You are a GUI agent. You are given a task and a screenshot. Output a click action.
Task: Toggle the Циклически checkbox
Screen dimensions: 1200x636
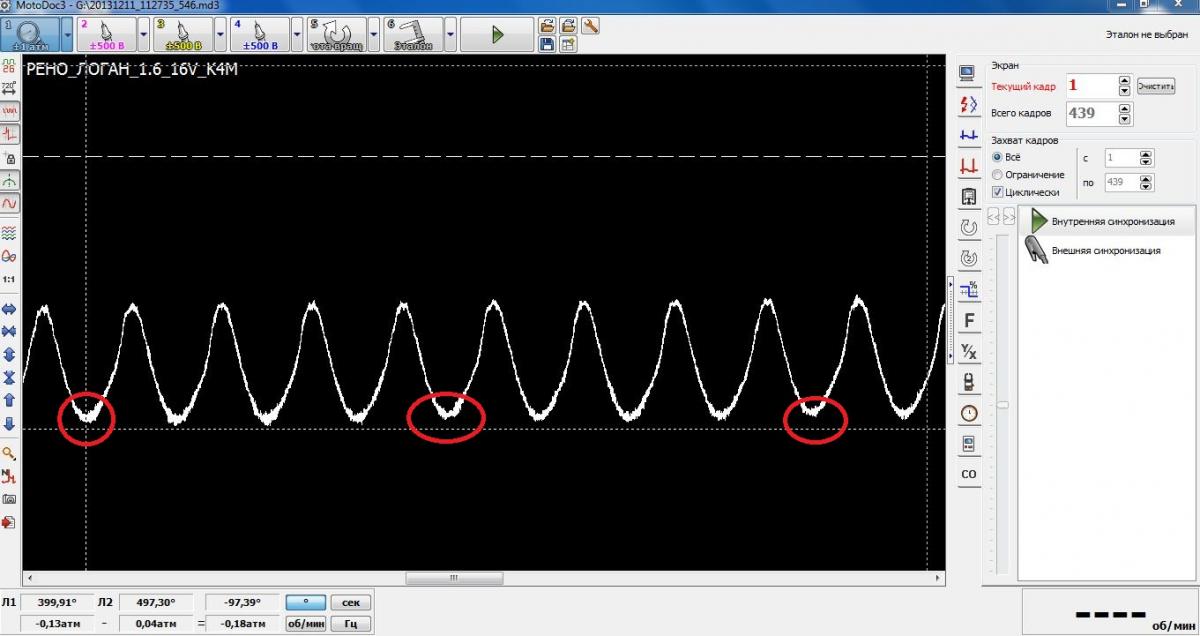(997, 191)
